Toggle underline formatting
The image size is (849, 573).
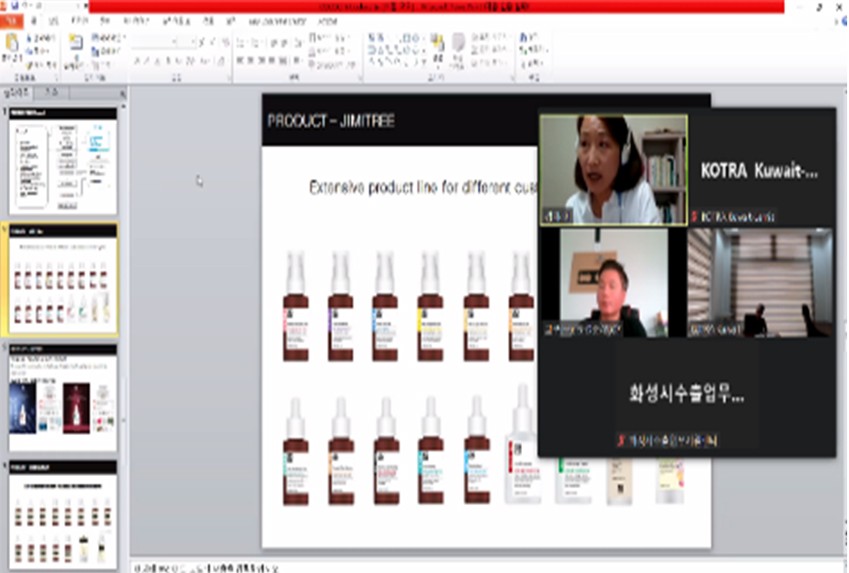(x=158, y=61)
